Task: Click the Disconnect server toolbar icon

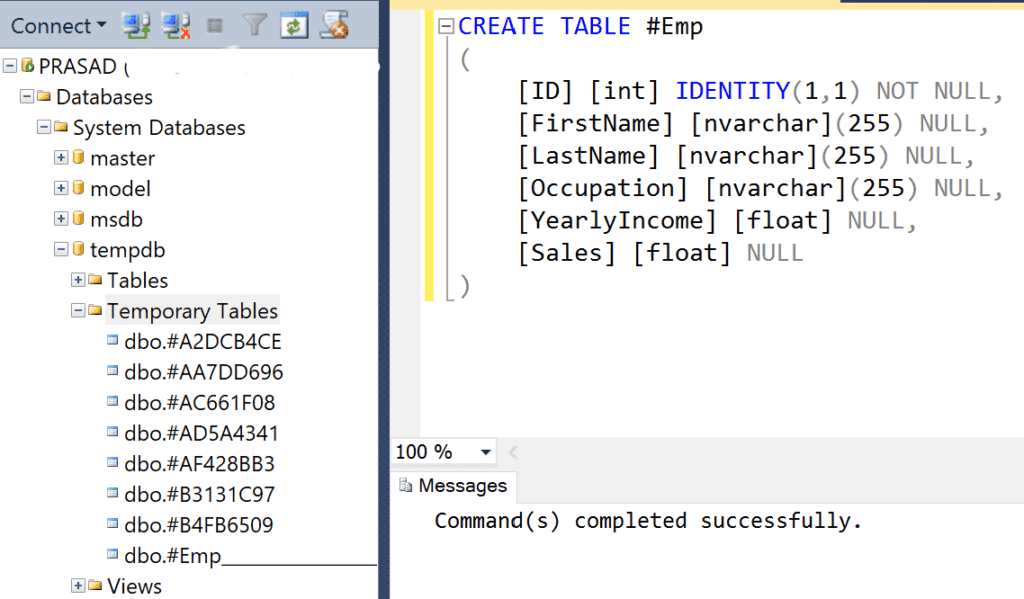Action: (174, 26)
